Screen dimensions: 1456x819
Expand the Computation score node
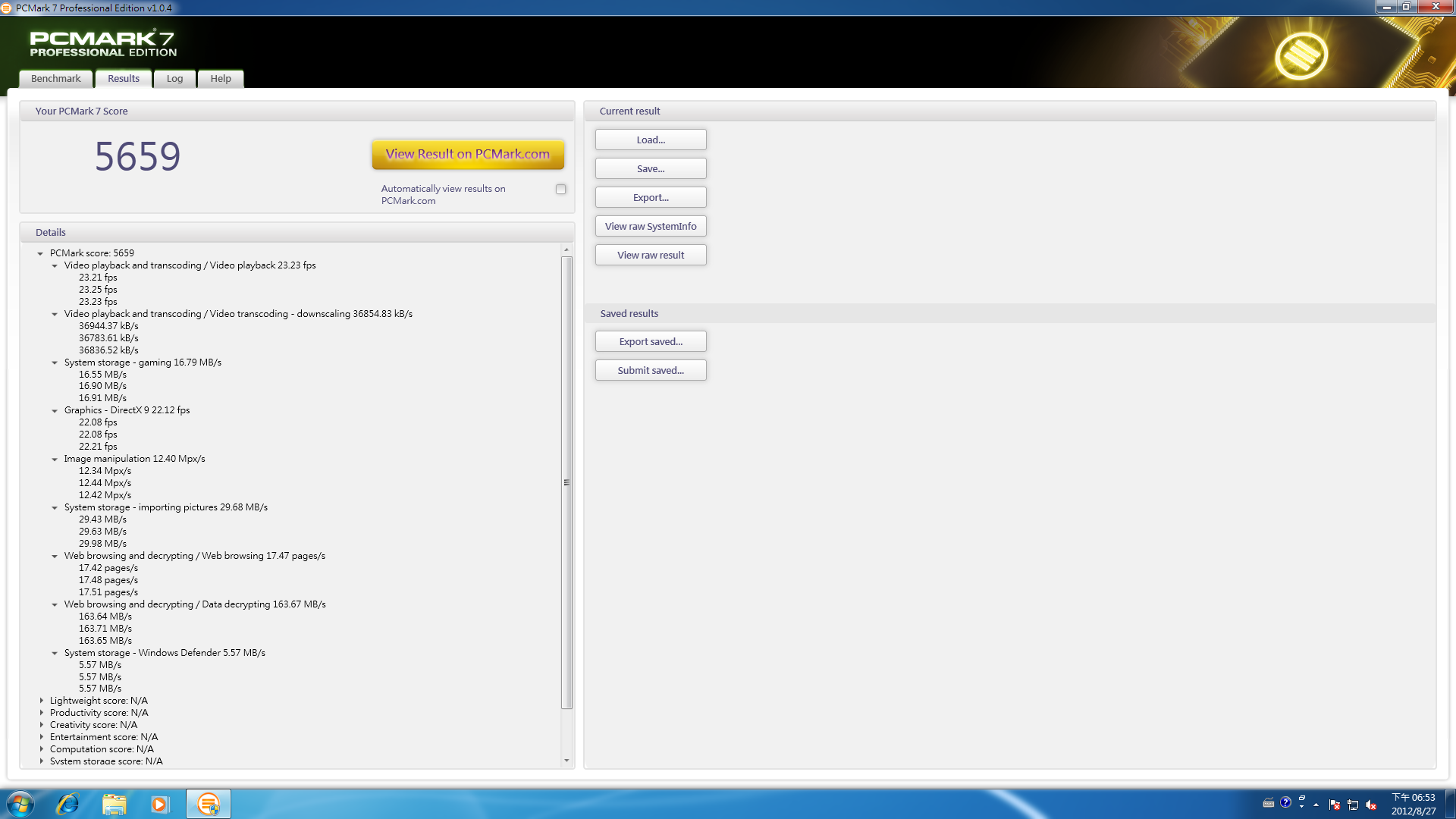(x=41, y=749)
